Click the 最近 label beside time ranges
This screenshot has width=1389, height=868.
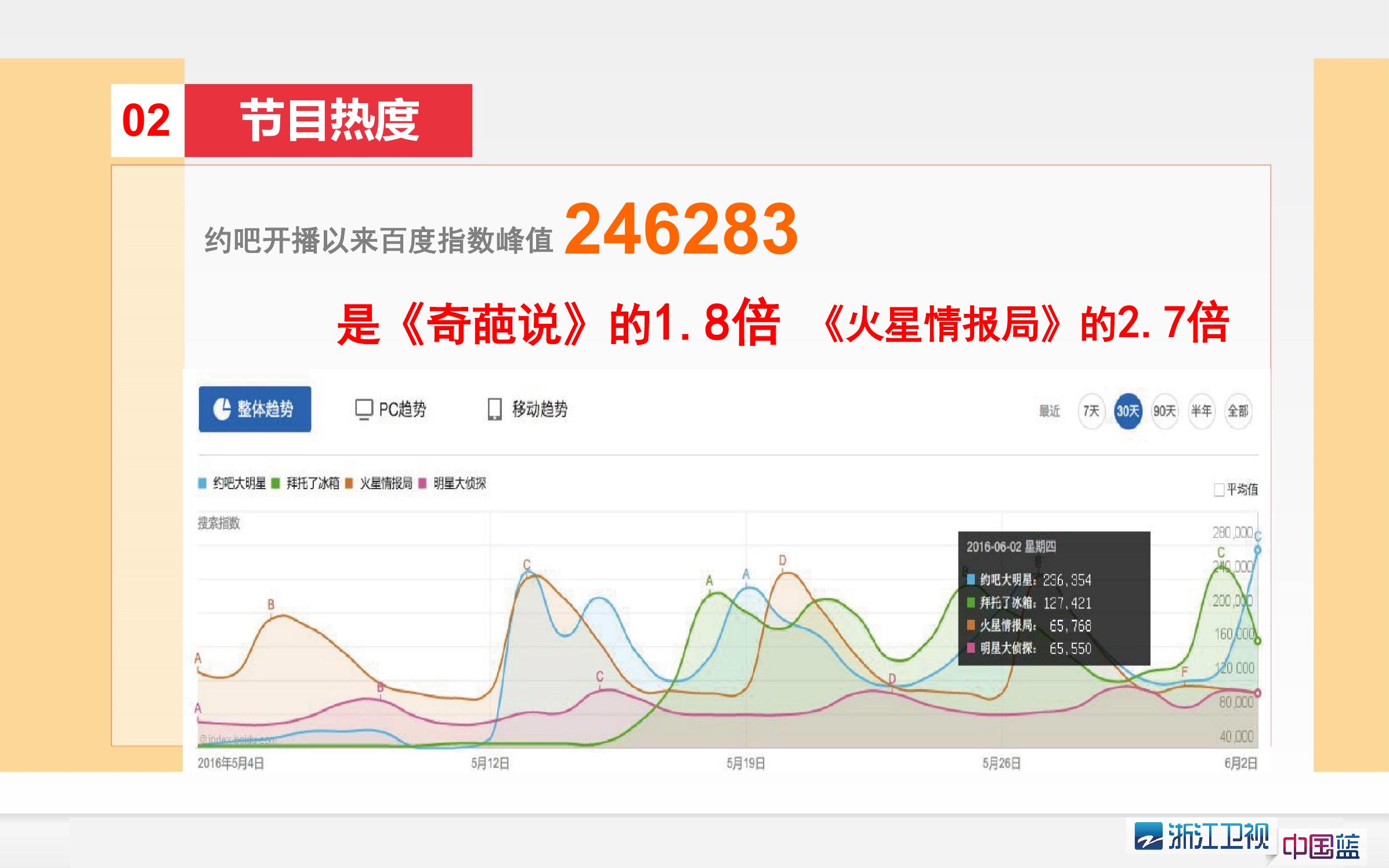(x=1049, y=411)
